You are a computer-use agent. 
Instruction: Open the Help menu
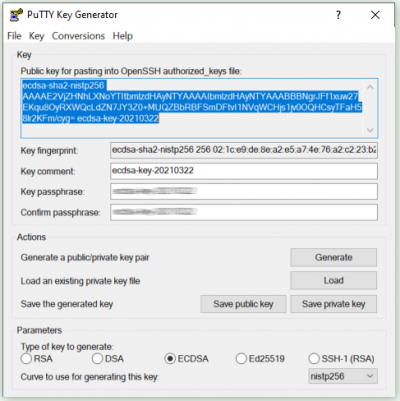tap(123, 36)
